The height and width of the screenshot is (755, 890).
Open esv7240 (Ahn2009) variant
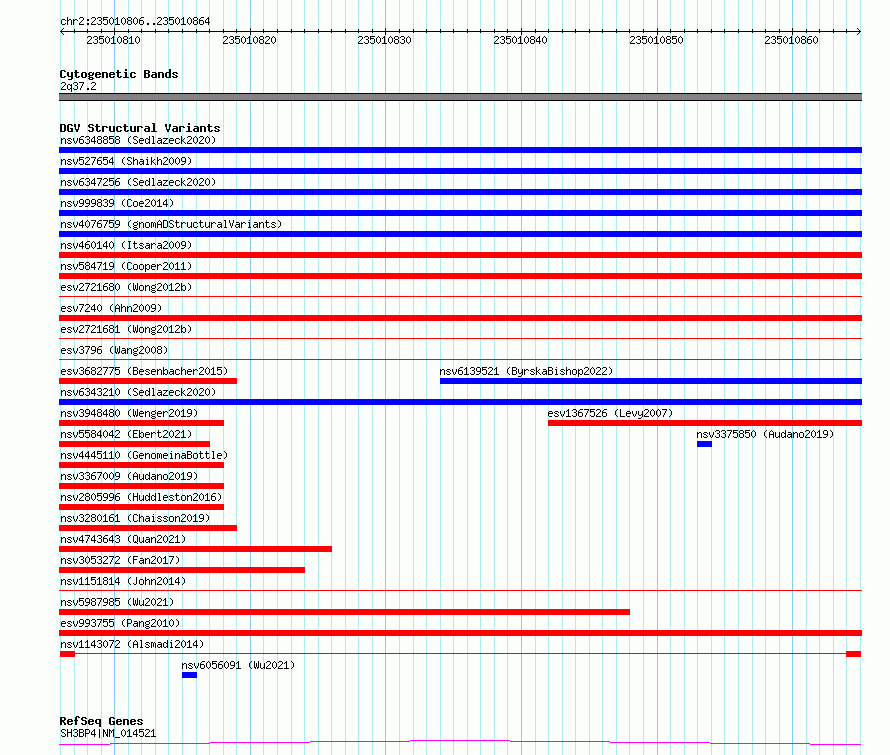(x=111, y=308)
